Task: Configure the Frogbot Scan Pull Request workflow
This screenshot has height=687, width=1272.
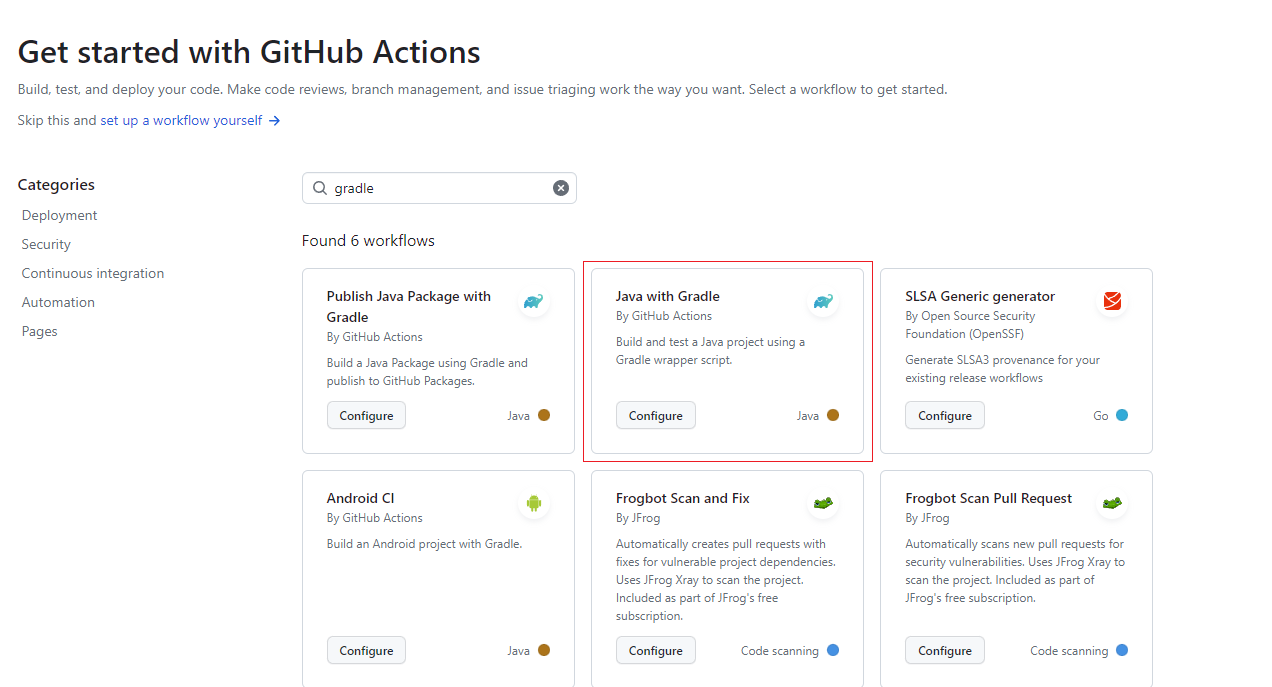Action: [945, 650]
